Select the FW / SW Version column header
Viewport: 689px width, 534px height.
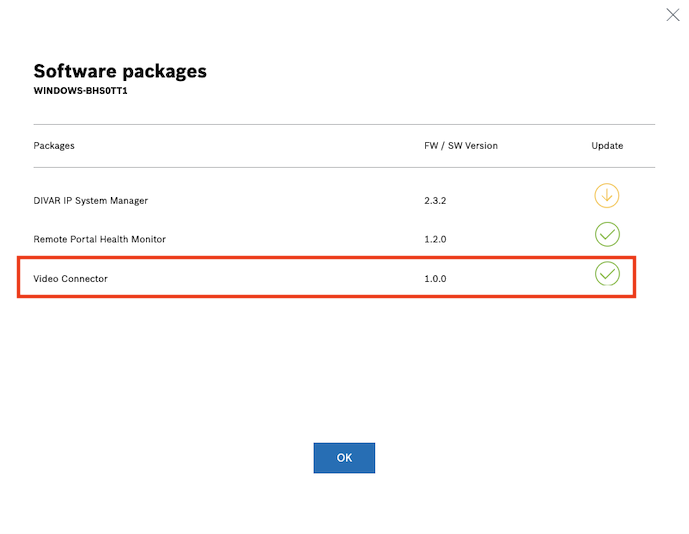click(x=460, y=146)
